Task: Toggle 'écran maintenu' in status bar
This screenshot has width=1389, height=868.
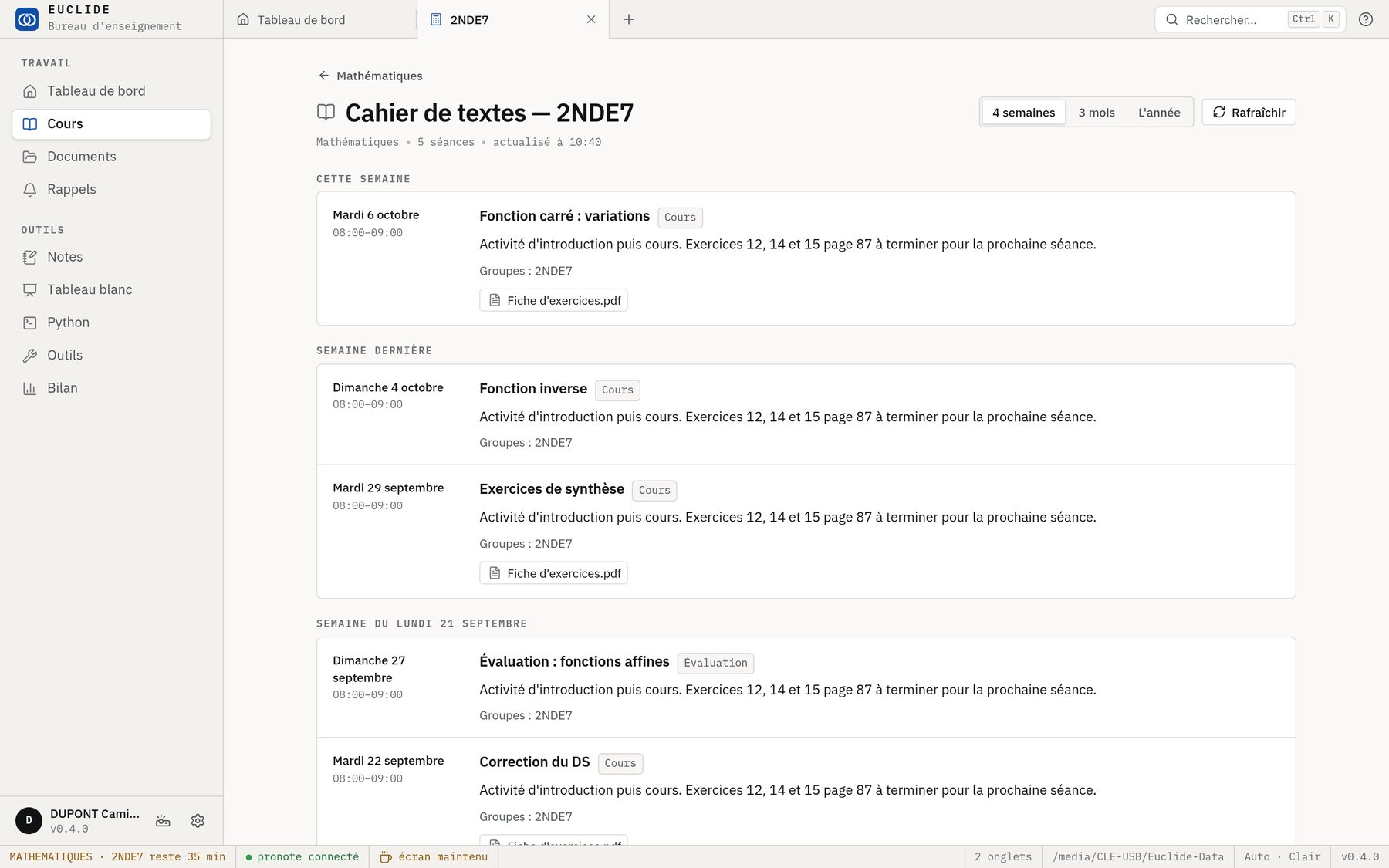Action: (434, 857)
